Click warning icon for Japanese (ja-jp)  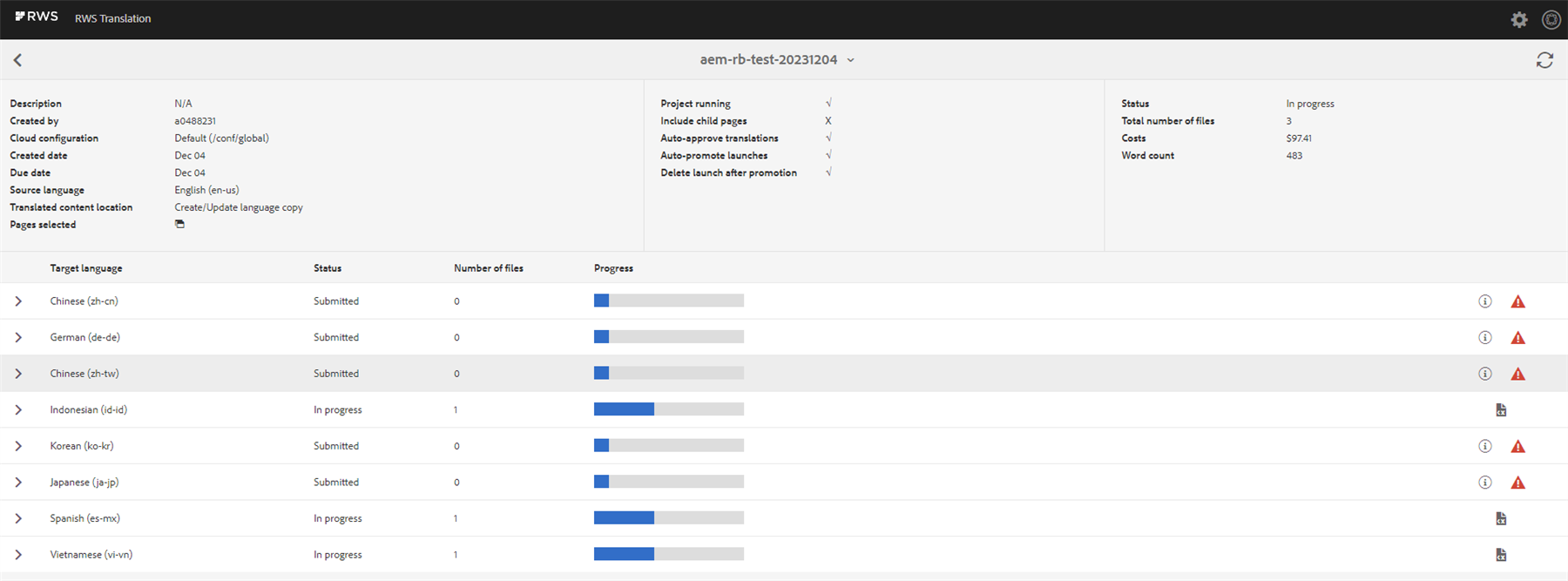[1518, 483]
